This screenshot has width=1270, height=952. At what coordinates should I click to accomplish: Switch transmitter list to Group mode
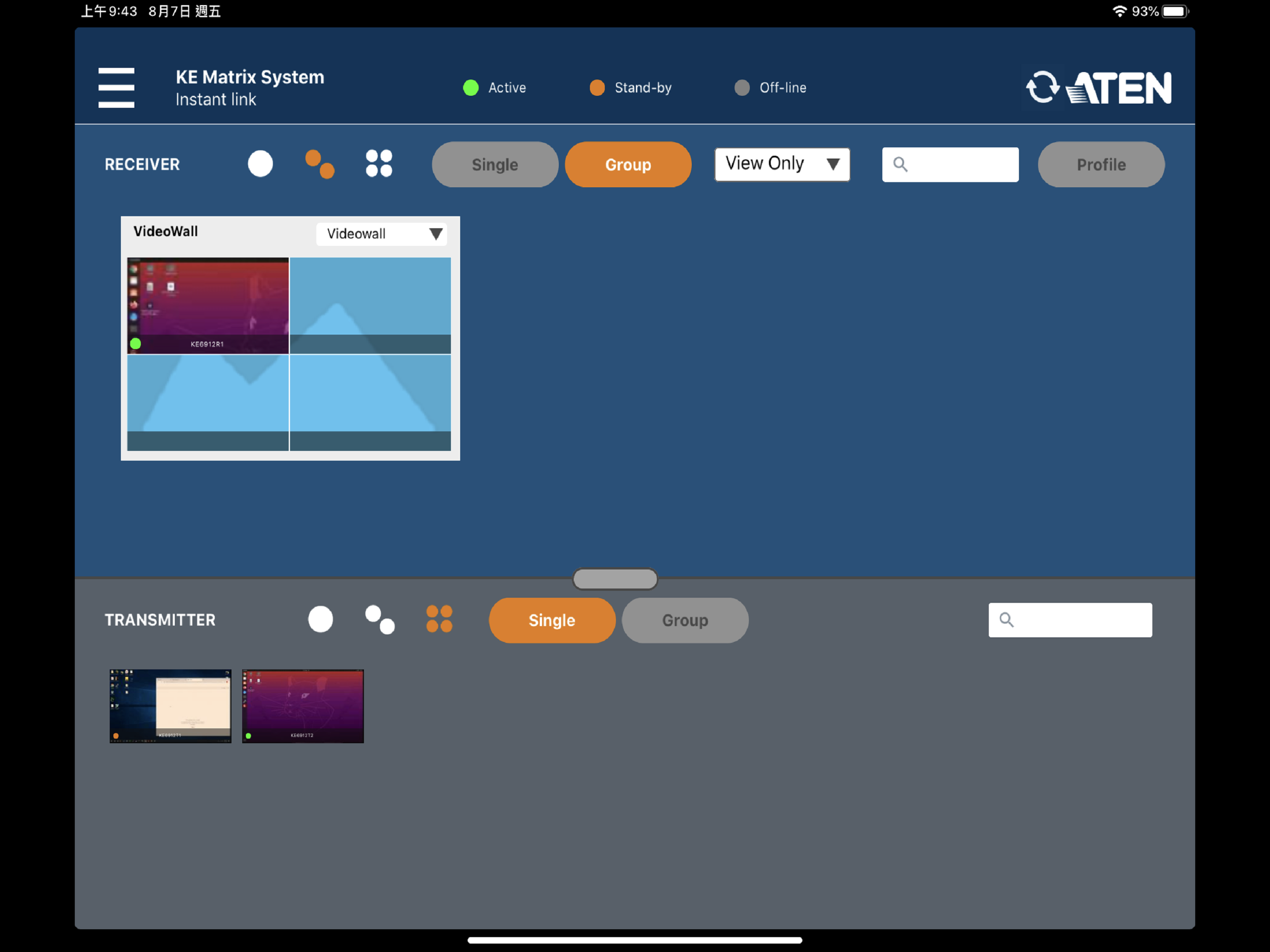pos(685,621)
